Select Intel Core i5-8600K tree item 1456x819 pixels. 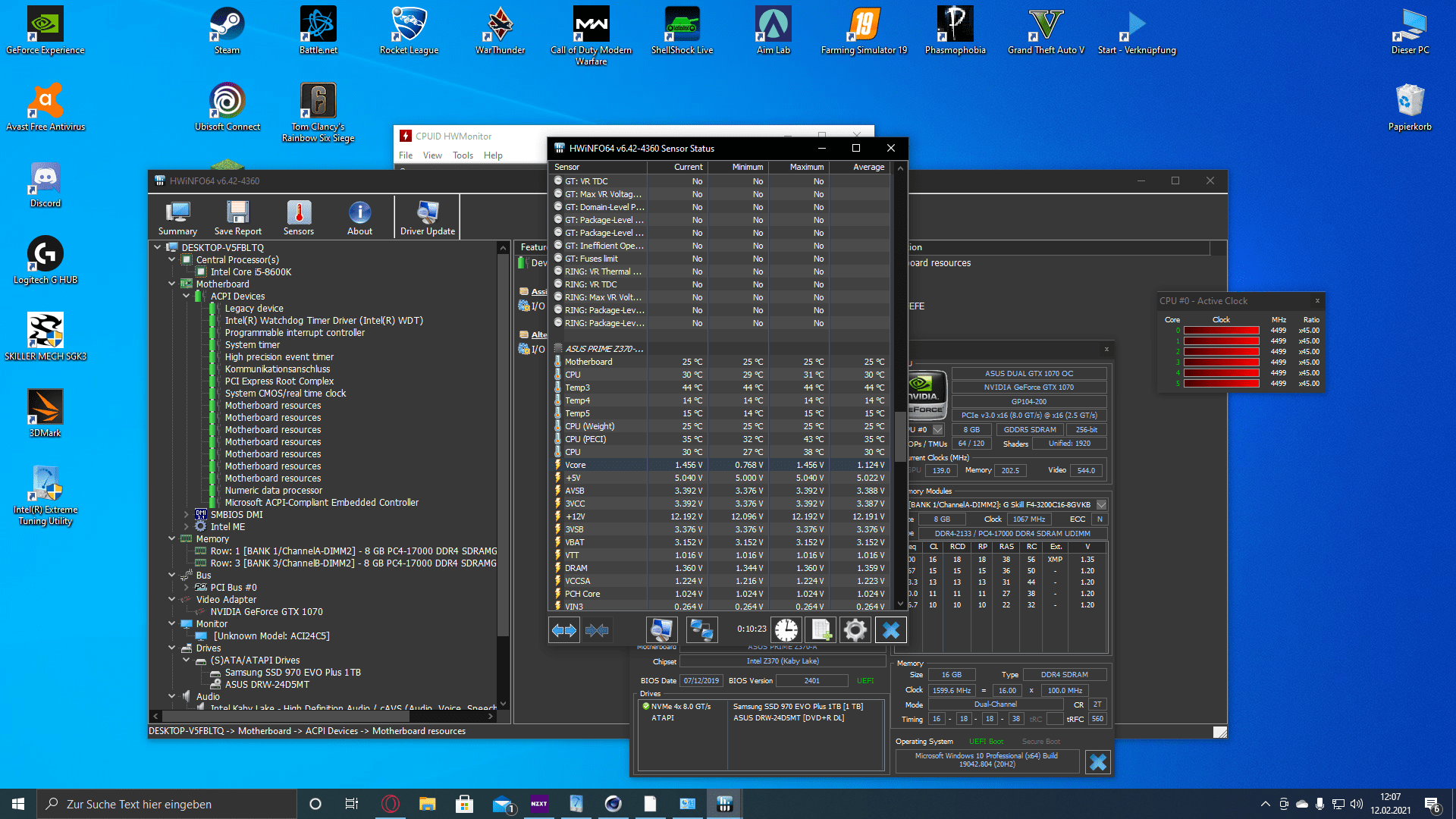pos(251,271)
